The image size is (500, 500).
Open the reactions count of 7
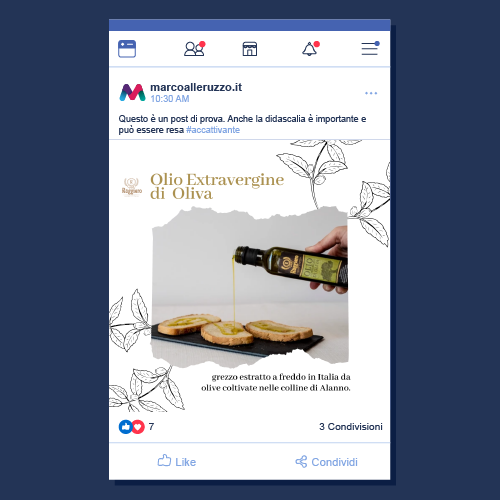point(151,427)
